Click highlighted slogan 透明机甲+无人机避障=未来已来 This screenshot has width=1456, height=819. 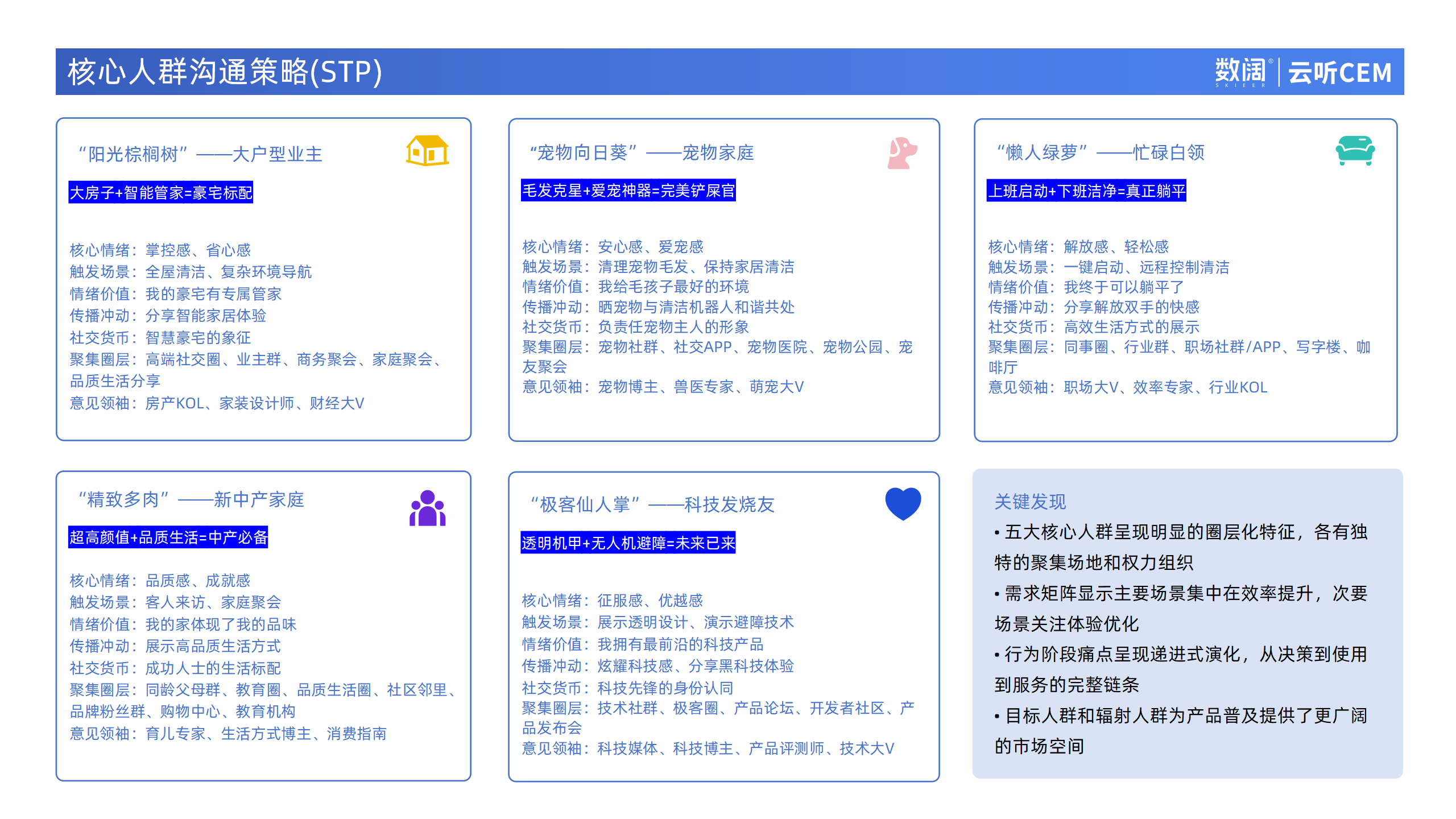point(628,543)
